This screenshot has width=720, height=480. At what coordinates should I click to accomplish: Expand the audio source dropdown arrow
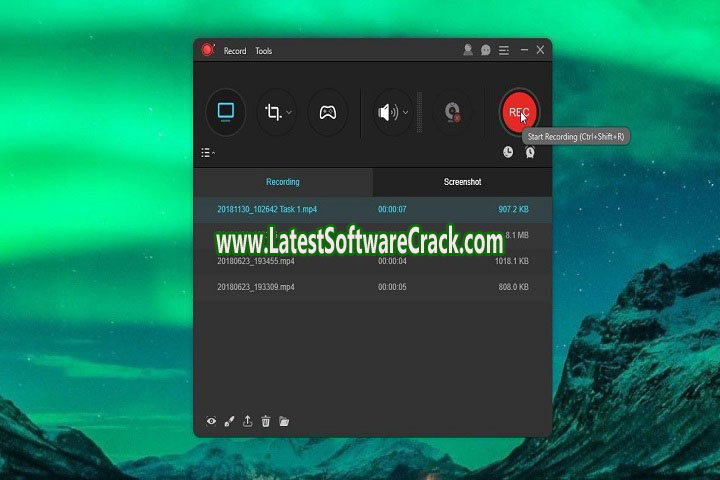405,112
